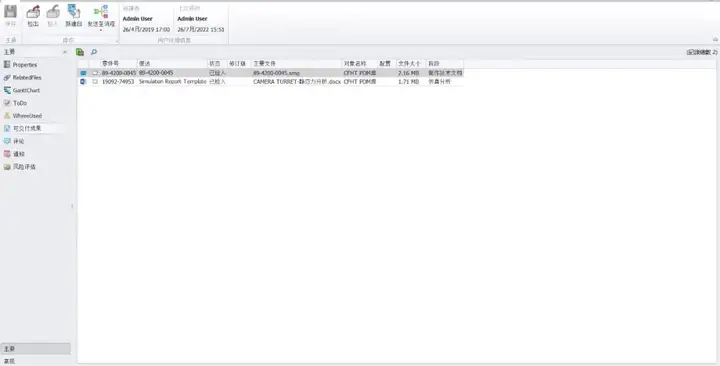Open the WhereUsed sidebar item

tap(22, 116)
